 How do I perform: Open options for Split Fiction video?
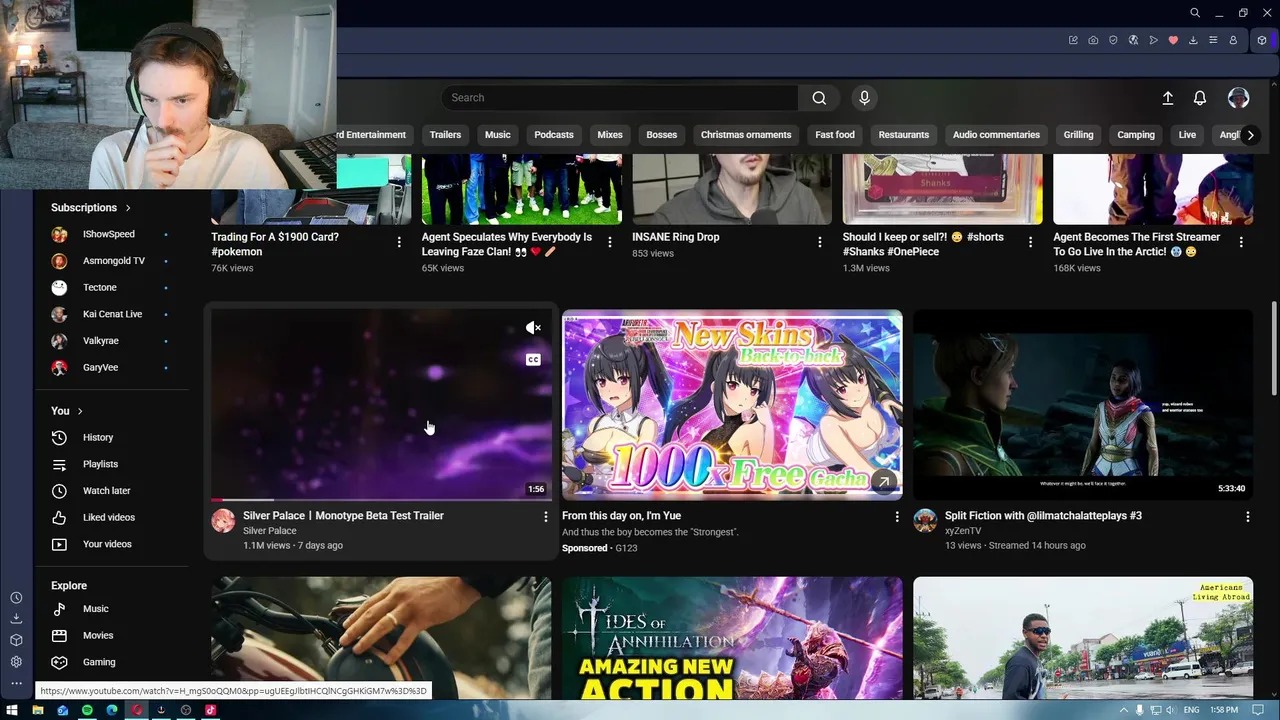click(x=1247, y=517)
